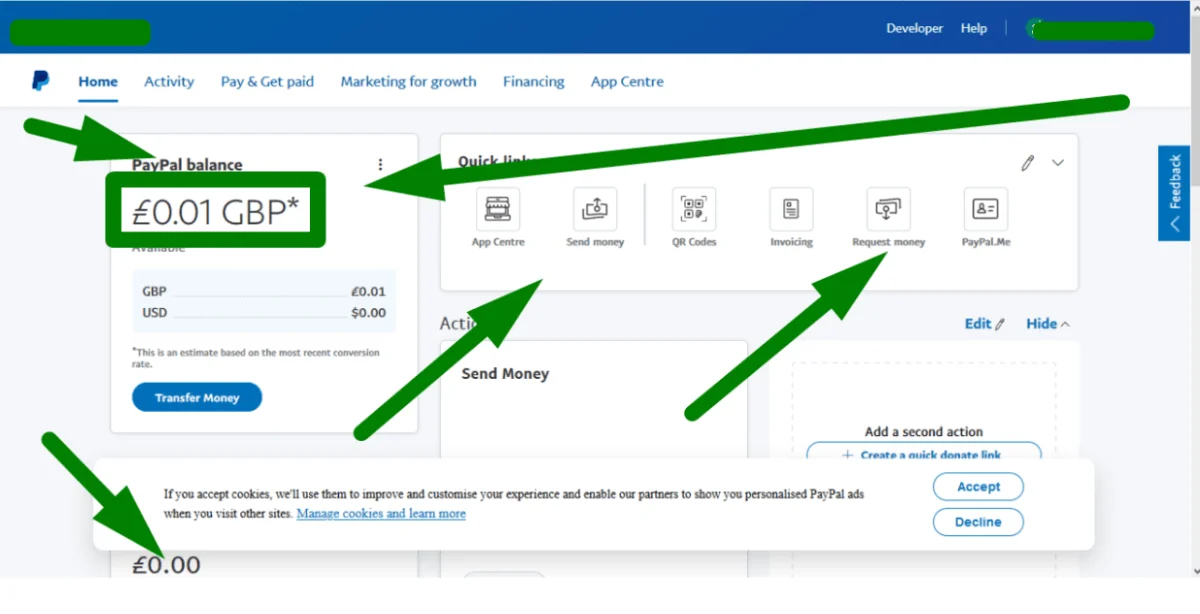Open the Feedback side tab
The width and height of the screenshot is (1200, 614).
[1174, 193]
